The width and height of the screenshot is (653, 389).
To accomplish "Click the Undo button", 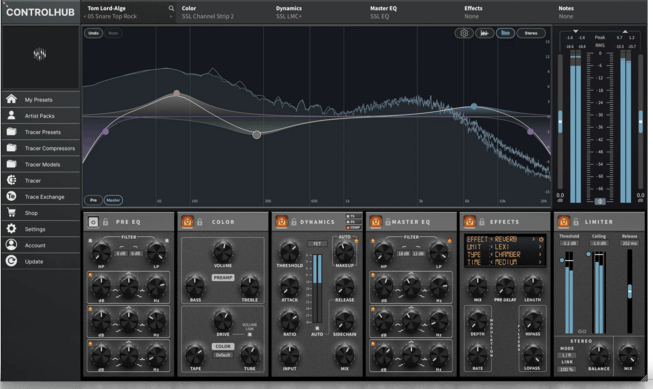I will pos(94,33).
